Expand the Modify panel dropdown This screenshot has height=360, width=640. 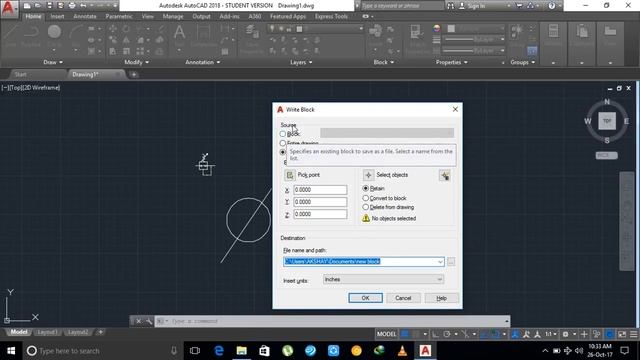tap(137, 62)
